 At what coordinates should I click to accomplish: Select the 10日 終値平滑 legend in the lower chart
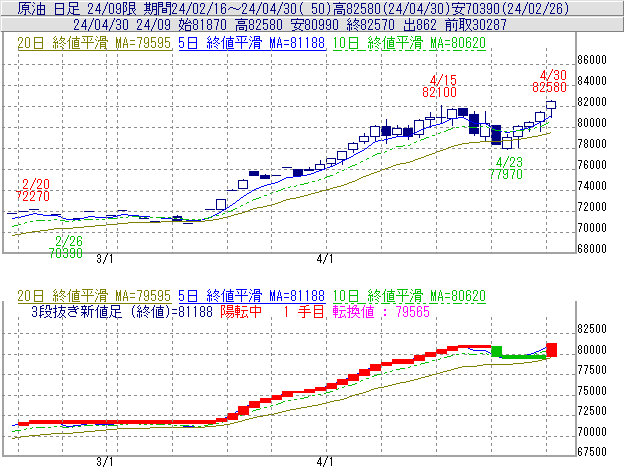point(409,296)
